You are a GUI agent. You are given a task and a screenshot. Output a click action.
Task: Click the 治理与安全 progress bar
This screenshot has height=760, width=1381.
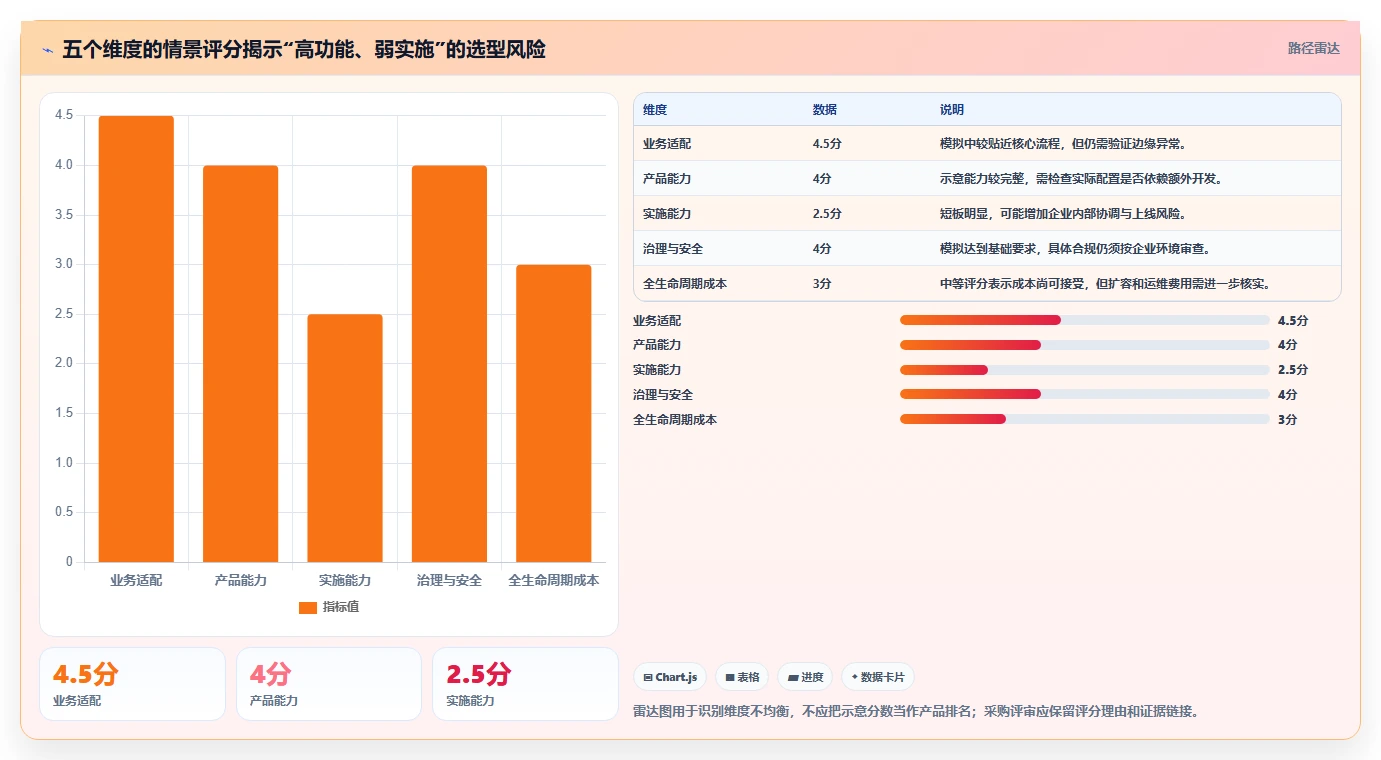point(1084,394)
